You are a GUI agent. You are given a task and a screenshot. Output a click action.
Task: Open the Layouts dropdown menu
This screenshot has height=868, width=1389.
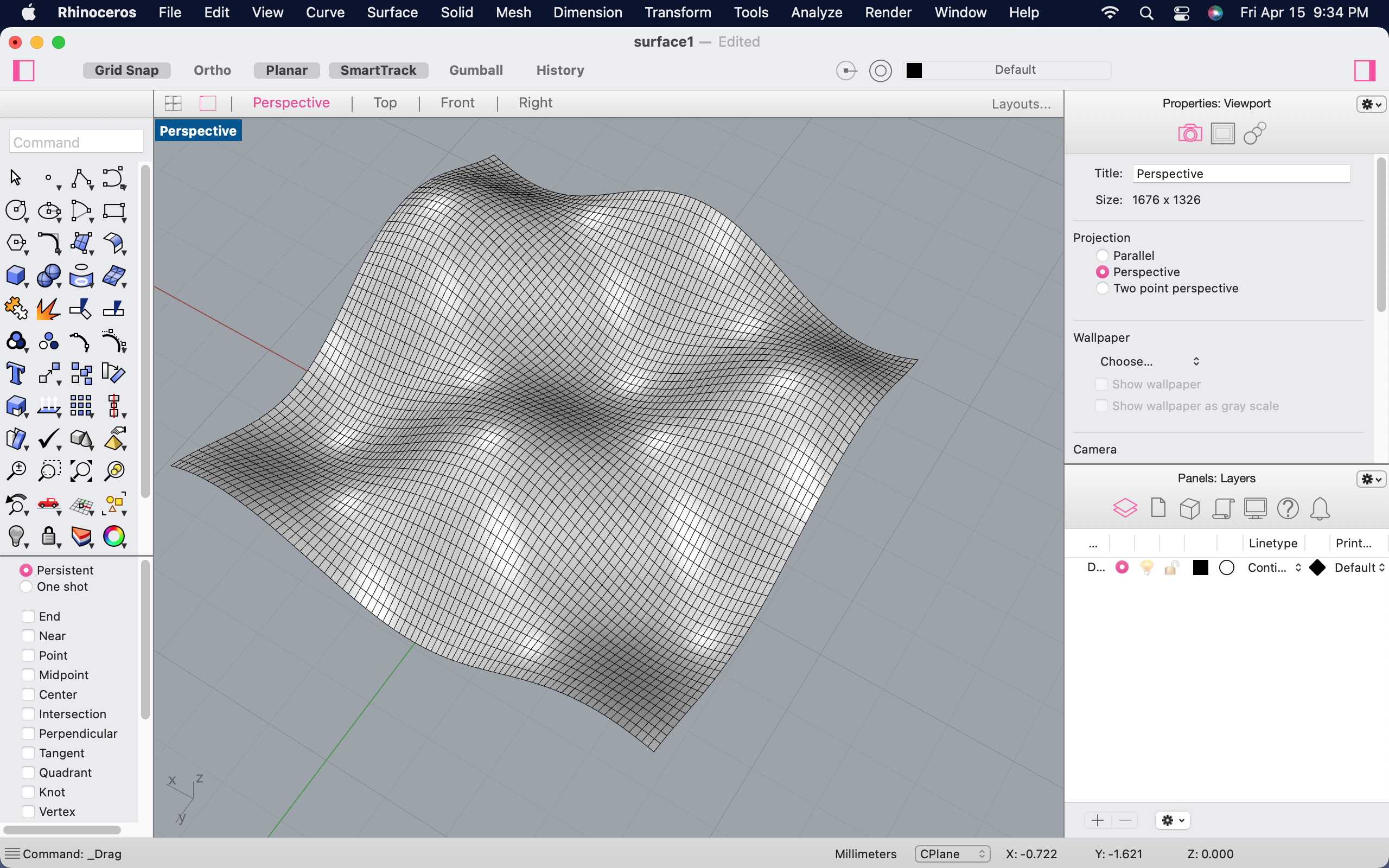pos(1021,102)
